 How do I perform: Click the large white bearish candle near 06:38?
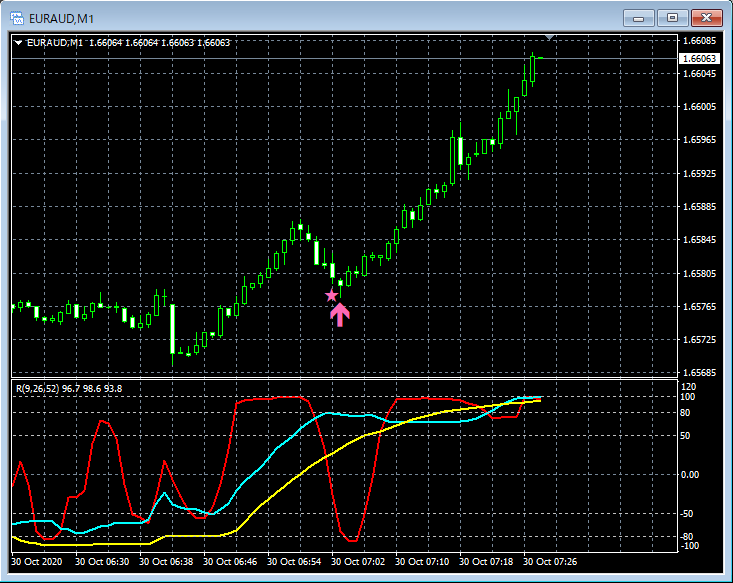(x=172, y=329)
